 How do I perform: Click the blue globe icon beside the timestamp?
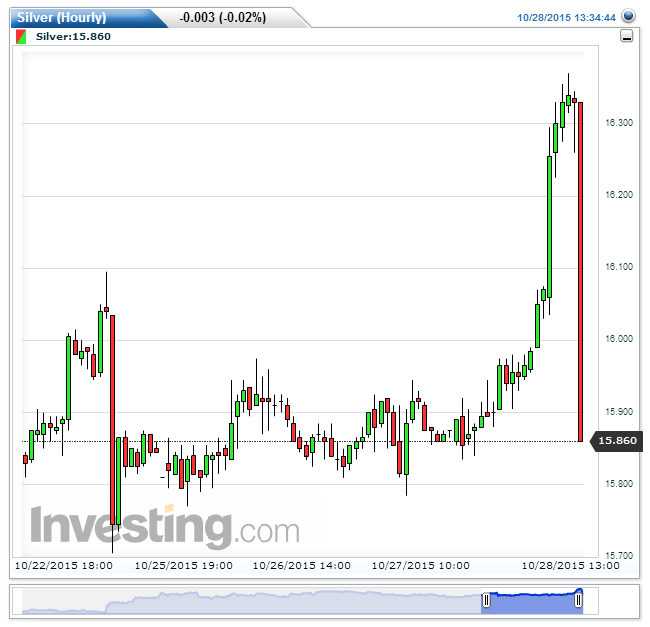click(628, 16)
